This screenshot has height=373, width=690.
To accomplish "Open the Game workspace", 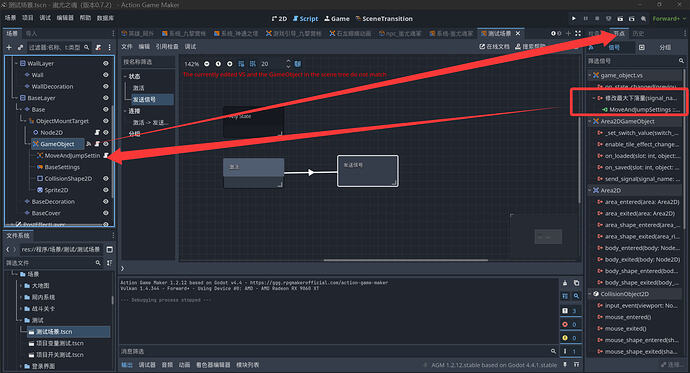I will (337, 18).
